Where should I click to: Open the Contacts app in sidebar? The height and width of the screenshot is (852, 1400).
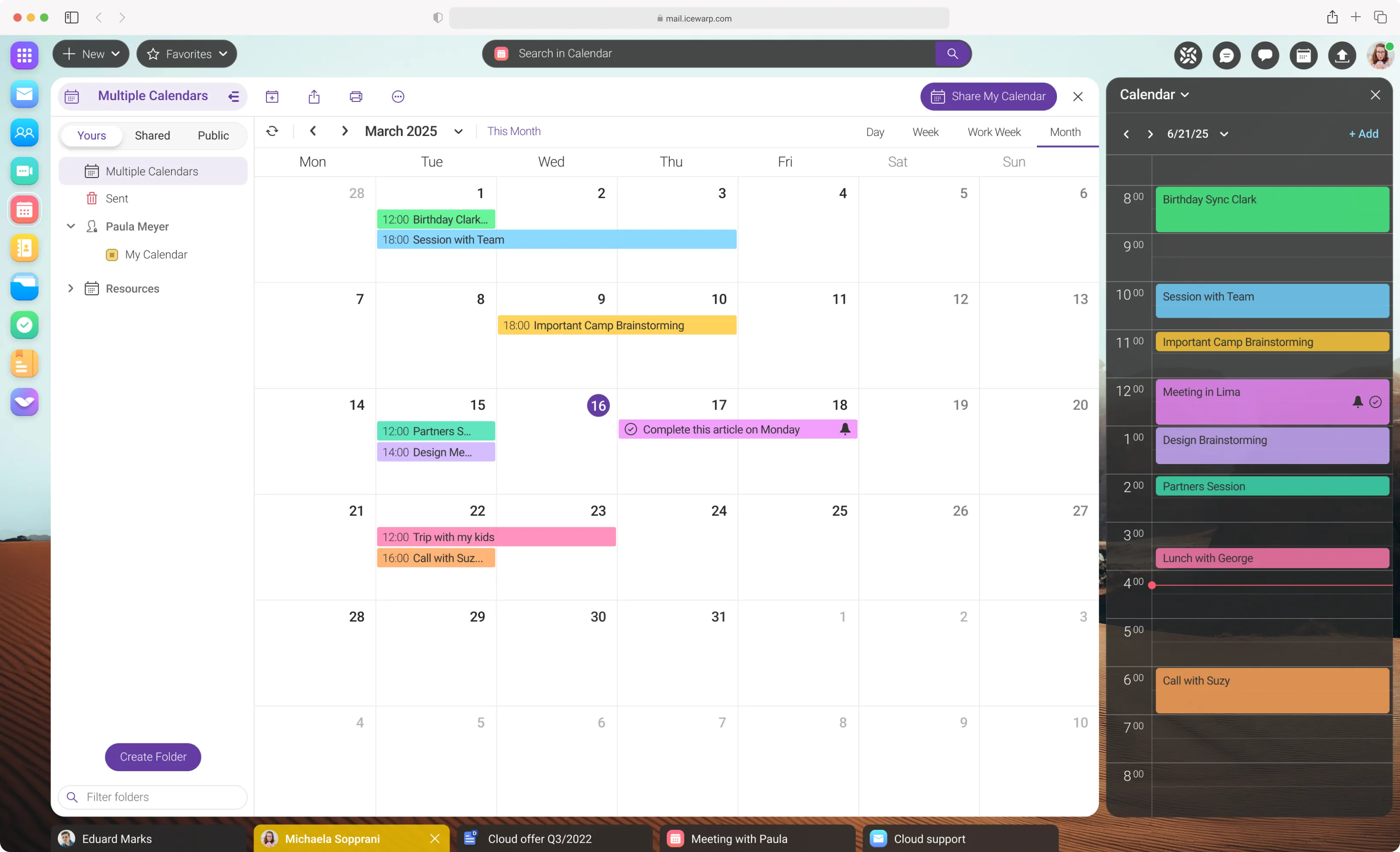[24, 133]
